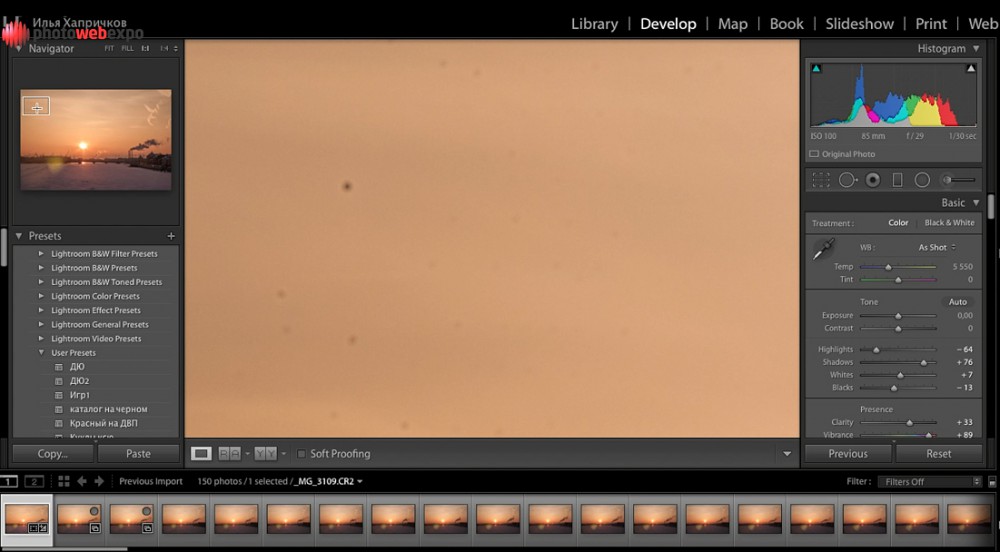
Task: Set Navigator zoom to FIT
Action: pyautogui.click(x=109, y=48)
